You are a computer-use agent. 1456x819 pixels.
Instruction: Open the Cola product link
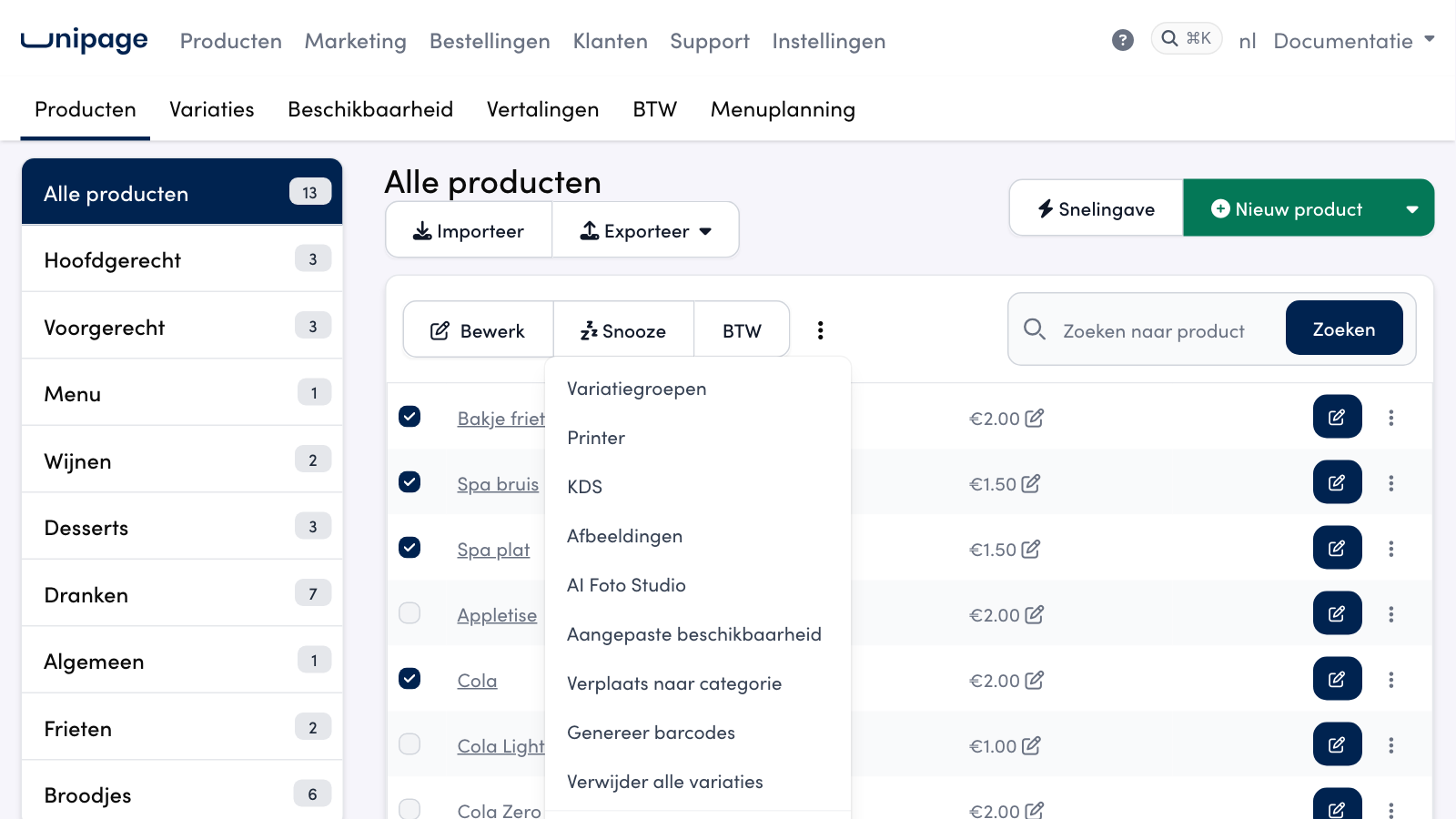pyautogui.click(x=477, y=681)
